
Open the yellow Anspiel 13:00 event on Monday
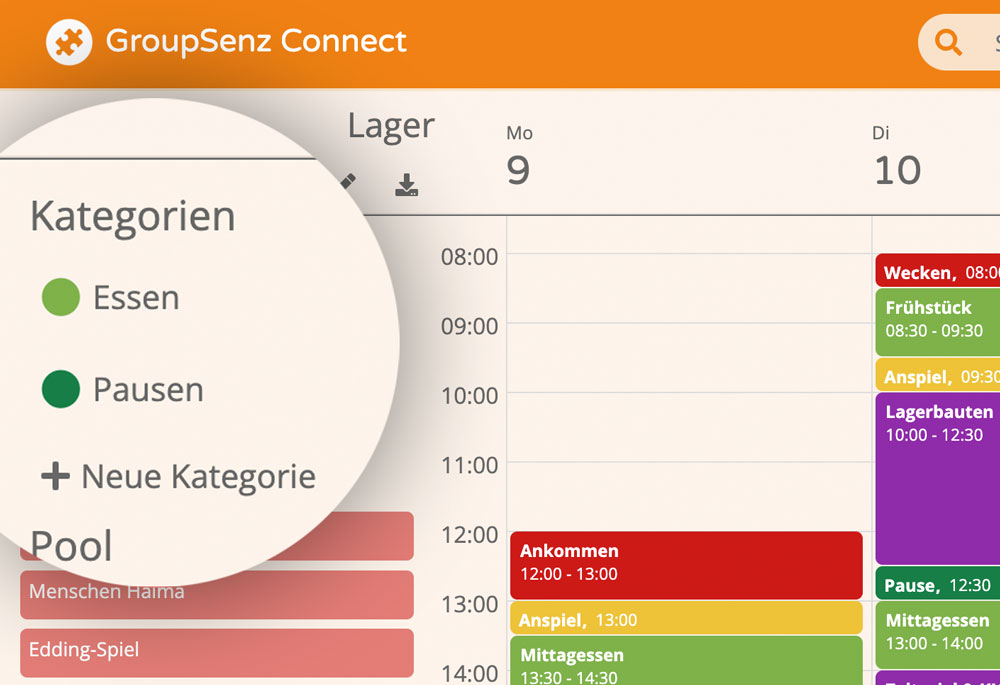coord(686,618)
